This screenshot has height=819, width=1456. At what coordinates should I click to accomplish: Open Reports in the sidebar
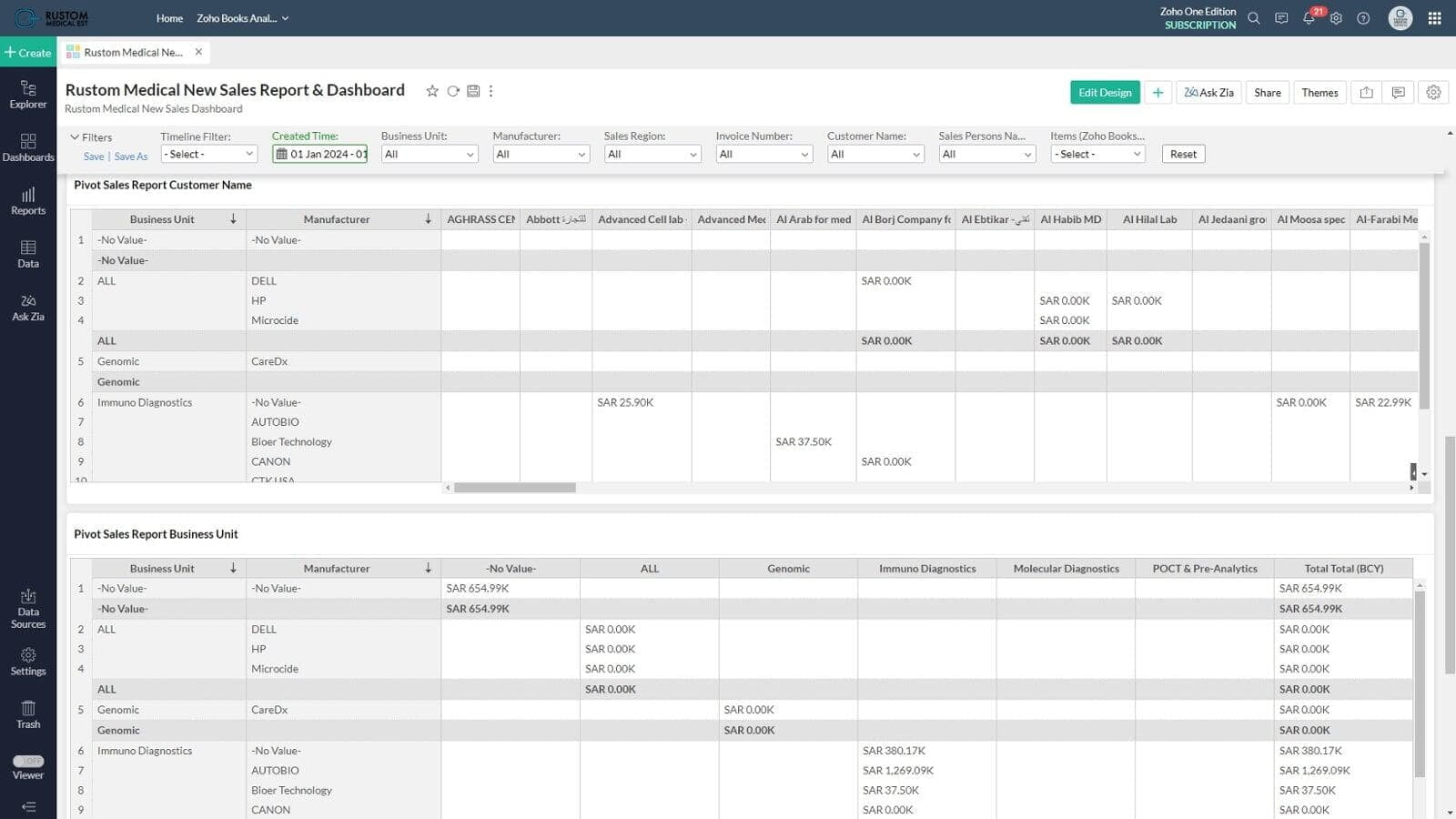coord(28,201)
